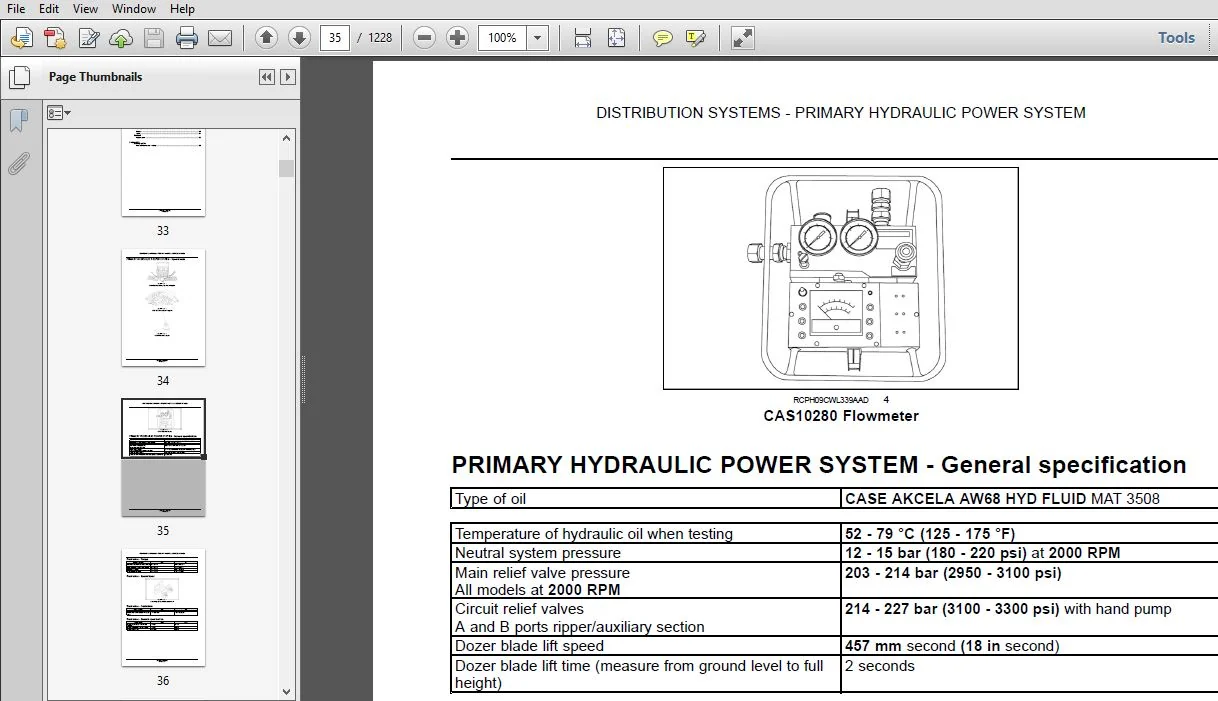Click the 'Page Thumbnails' panel title

pos(96,77)
